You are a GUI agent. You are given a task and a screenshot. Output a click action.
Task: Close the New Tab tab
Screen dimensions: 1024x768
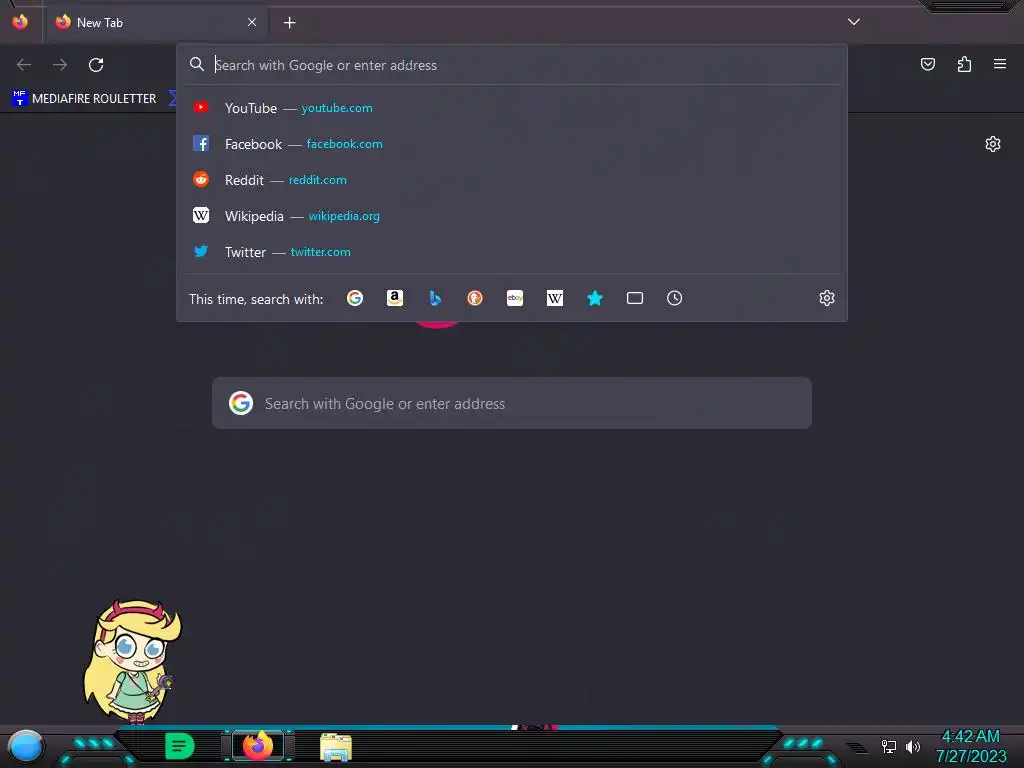(252, 22)
